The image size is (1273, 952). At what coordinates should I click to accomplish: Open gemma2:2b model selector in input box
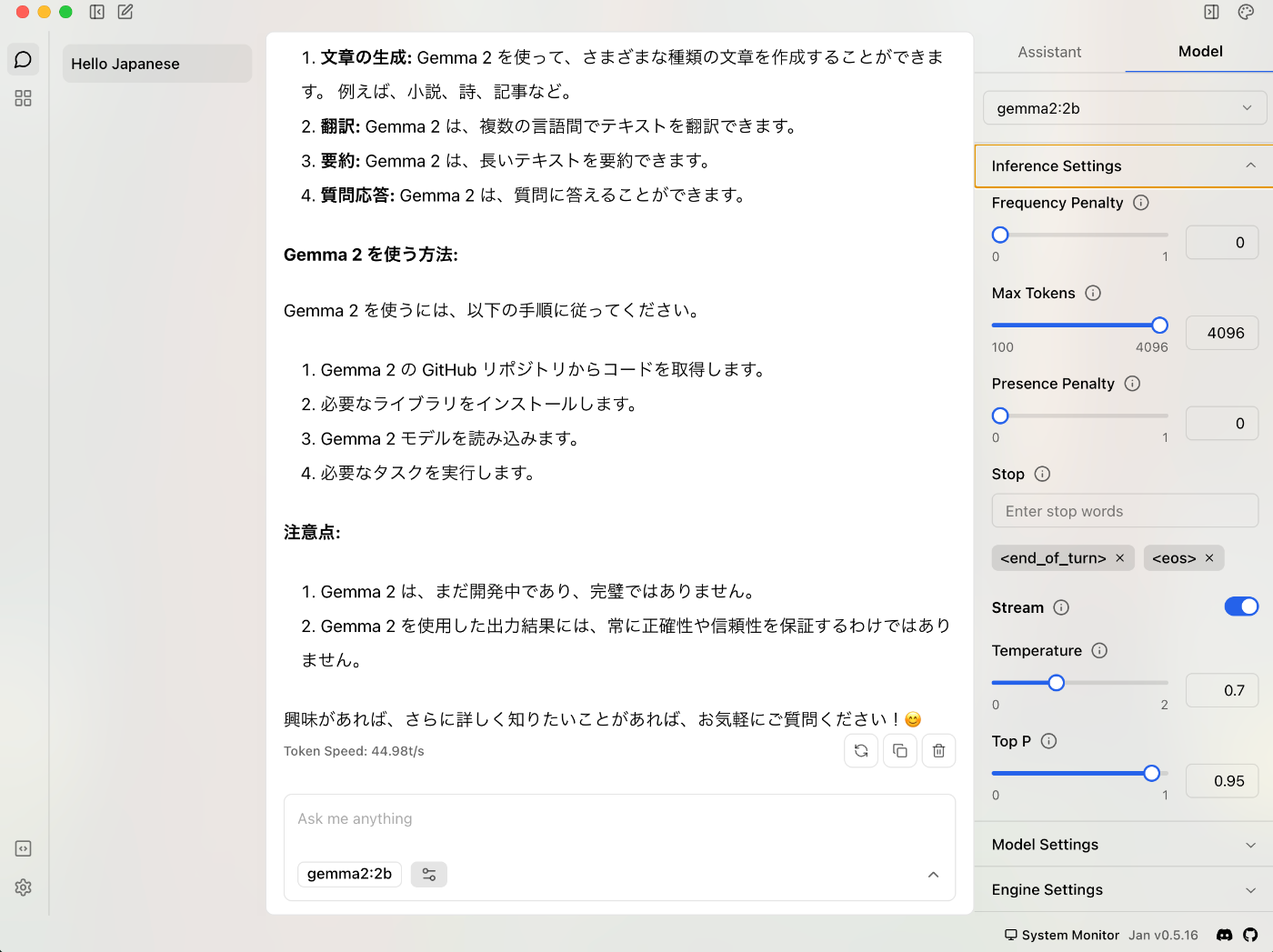pyautogui.click(x=349, y=874)
